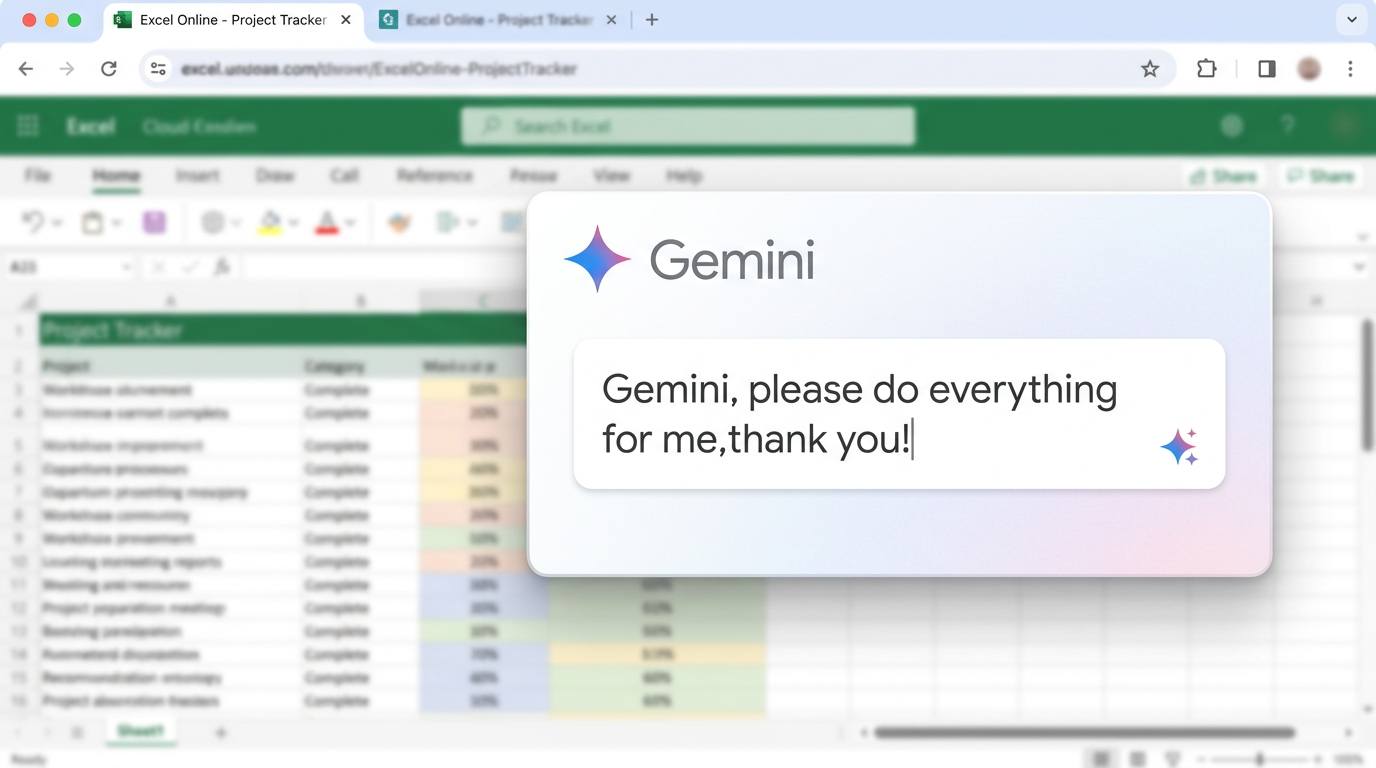Open a new browser tab
This screenshot has height=768, width=1376.
(x=652, y=20)
